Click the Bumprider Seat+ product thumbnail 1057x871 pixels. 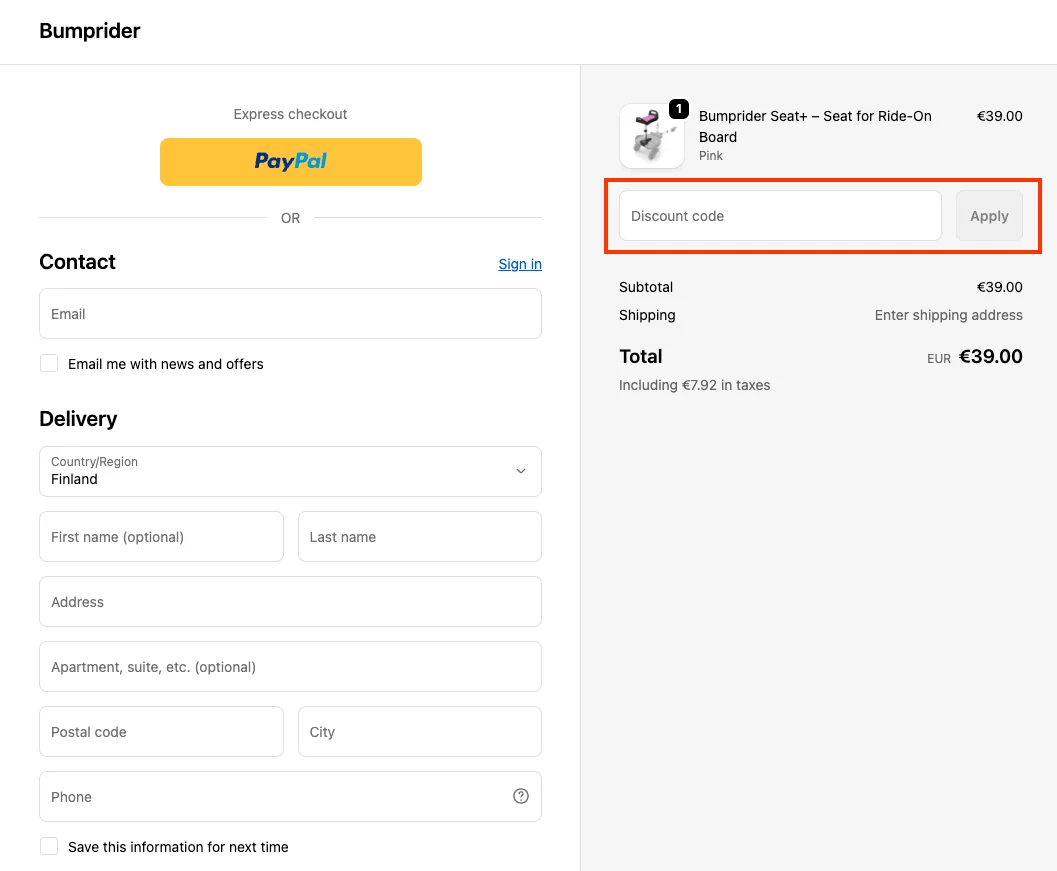pyautogui.click(x=651, y=136)
